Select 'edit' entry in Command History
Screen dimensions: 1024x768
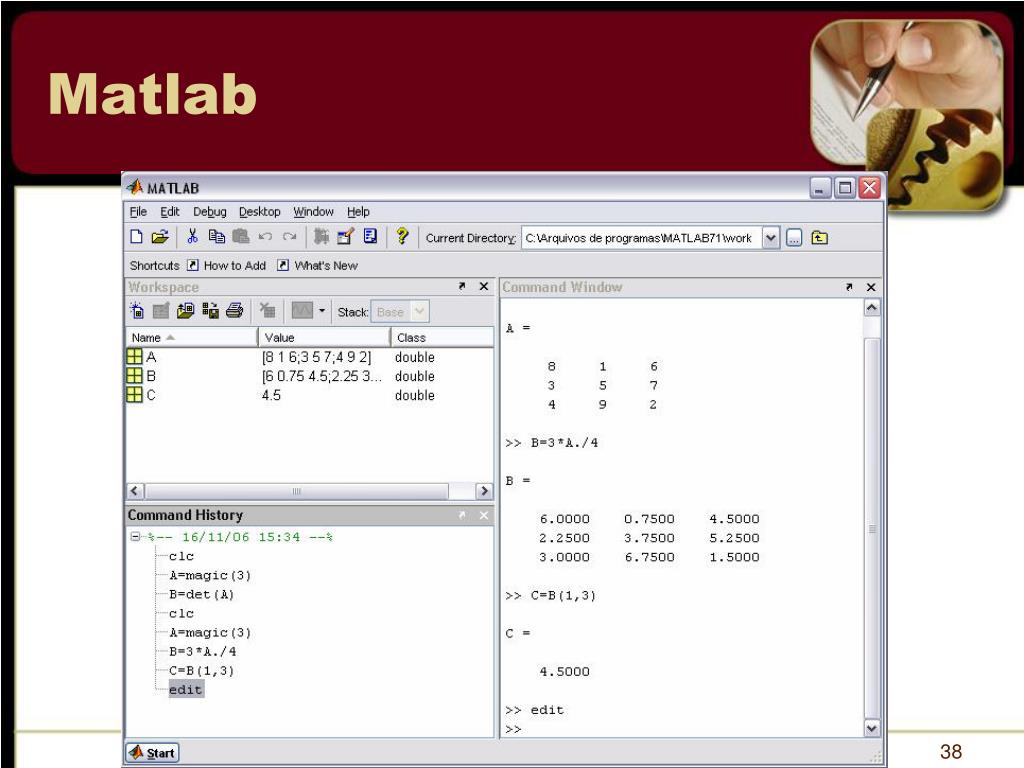click(x=186, y=690)
